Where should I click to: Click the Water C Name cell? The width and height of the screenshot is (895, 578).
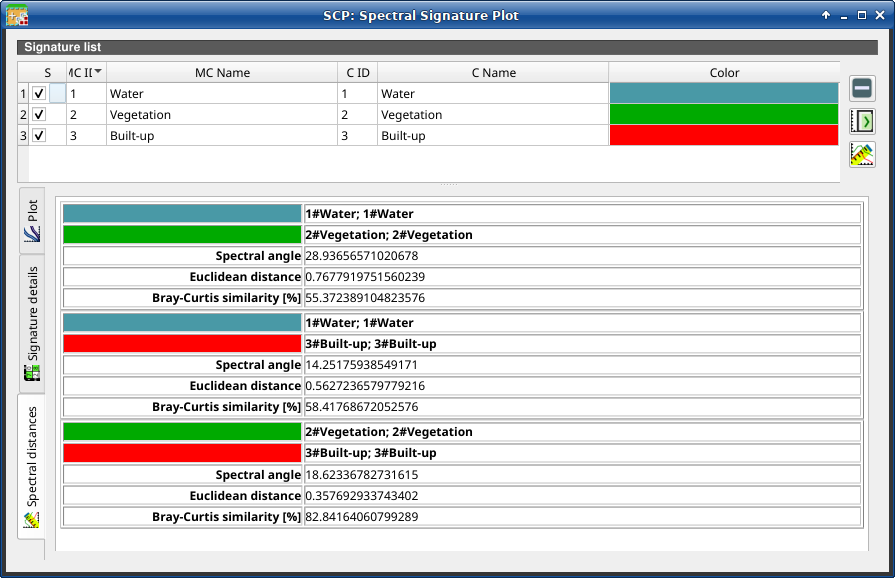(493, 94)
